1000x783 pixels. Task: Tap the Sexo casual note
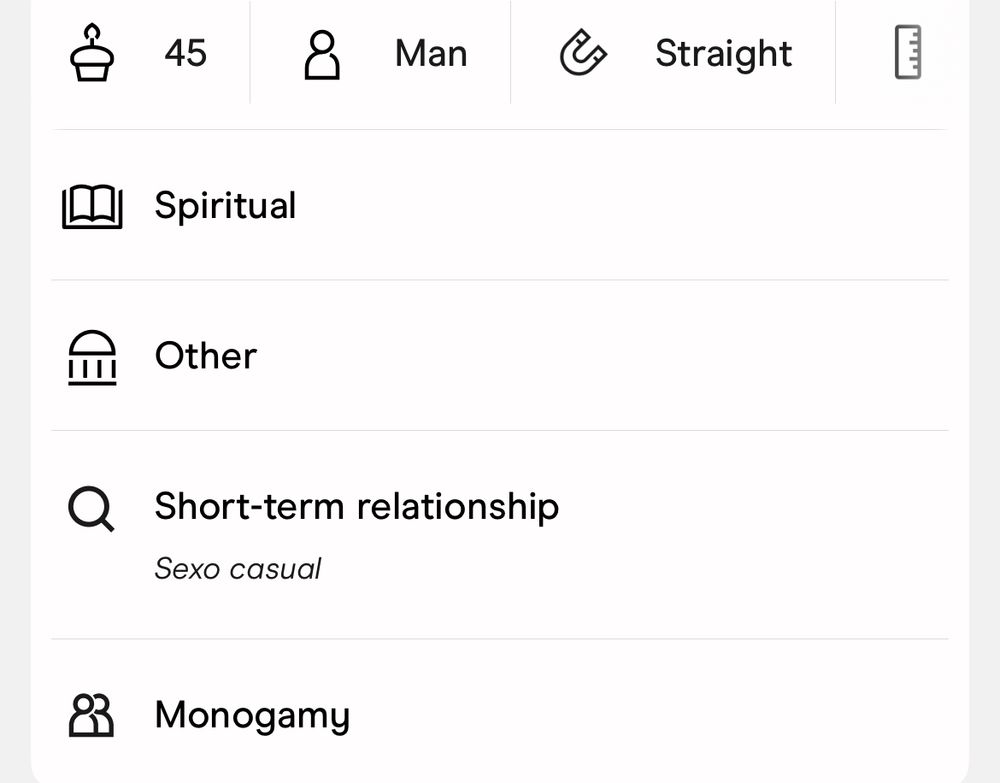coord(238,569)
